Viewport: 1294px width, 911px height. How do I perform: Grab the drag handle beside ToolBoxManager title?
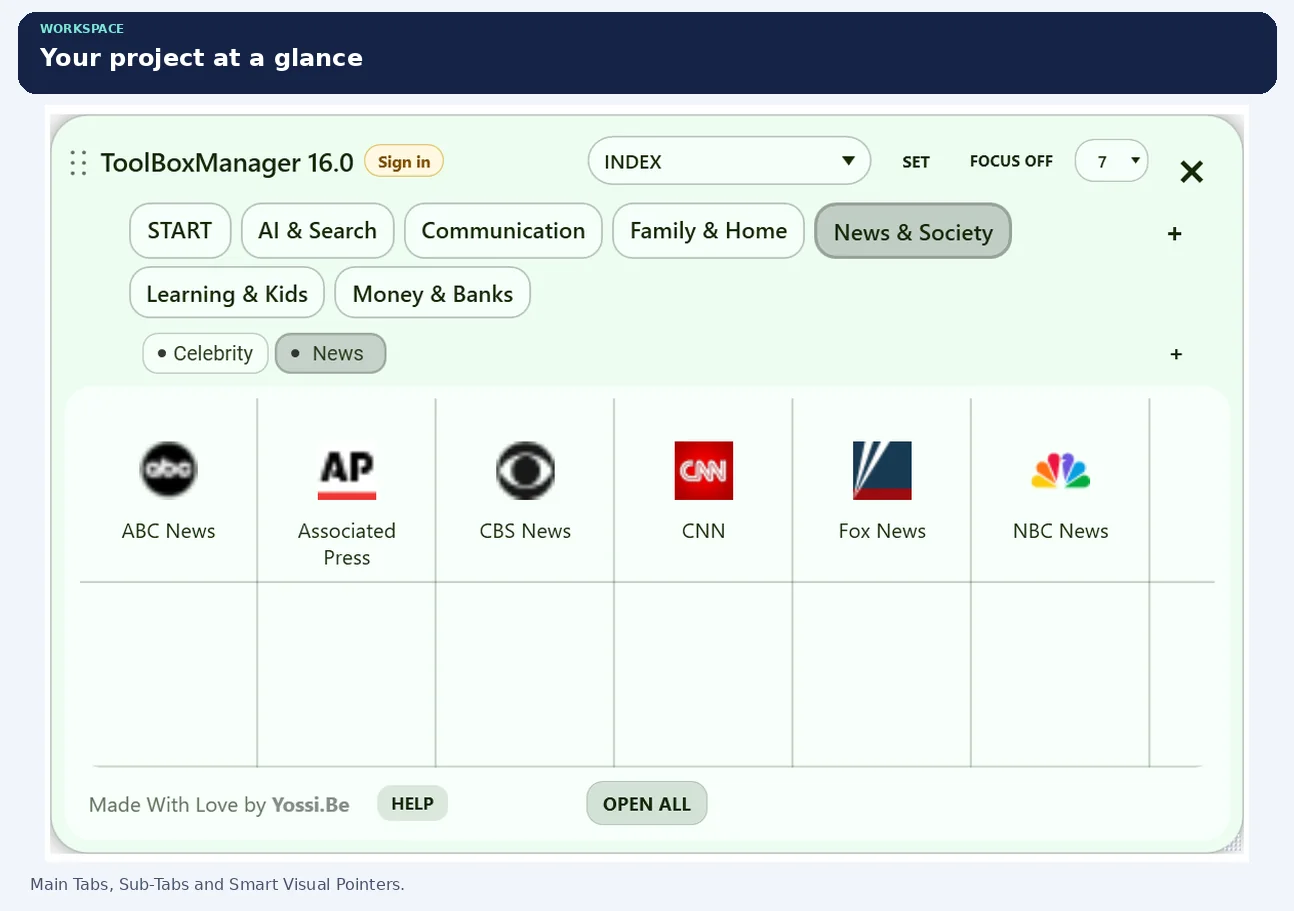click(x=78, y=163)
